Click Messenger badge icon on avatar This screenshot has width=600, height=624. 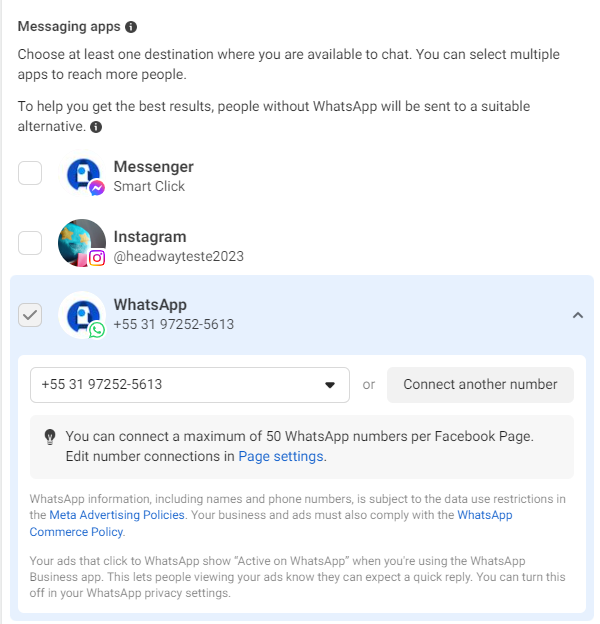97,188
